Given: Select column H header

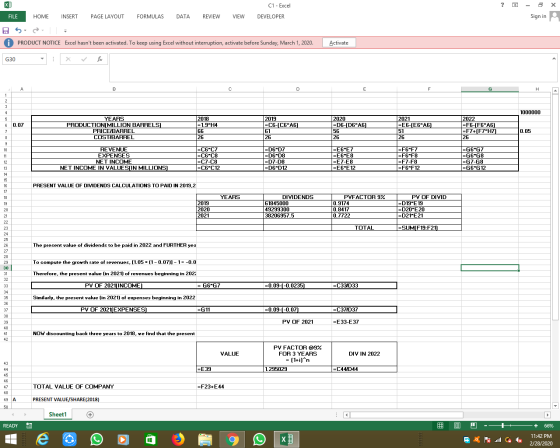Looking at the screenshot, I should pyautogui.click(x=537, y=89).
